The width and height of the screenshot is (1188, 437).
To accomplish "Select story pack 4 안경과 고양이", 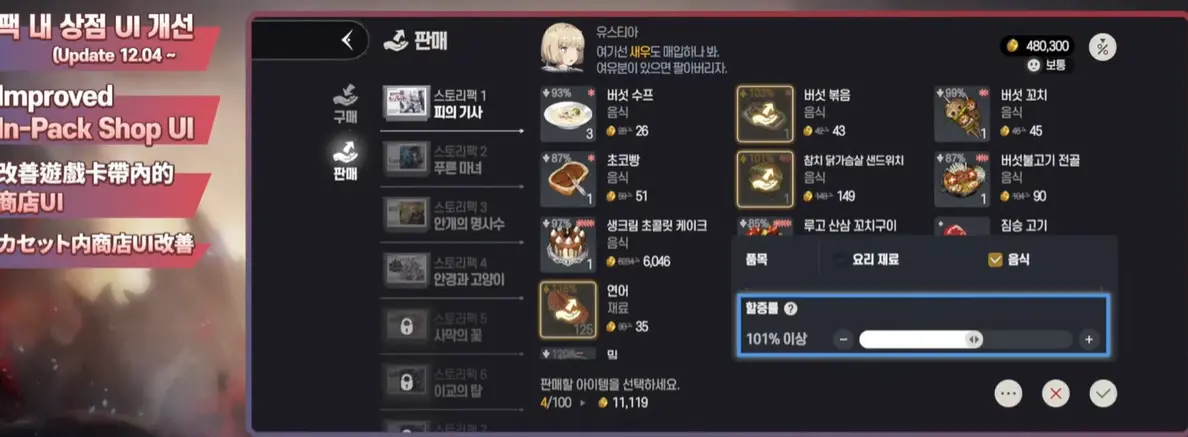I will [452, 271].
